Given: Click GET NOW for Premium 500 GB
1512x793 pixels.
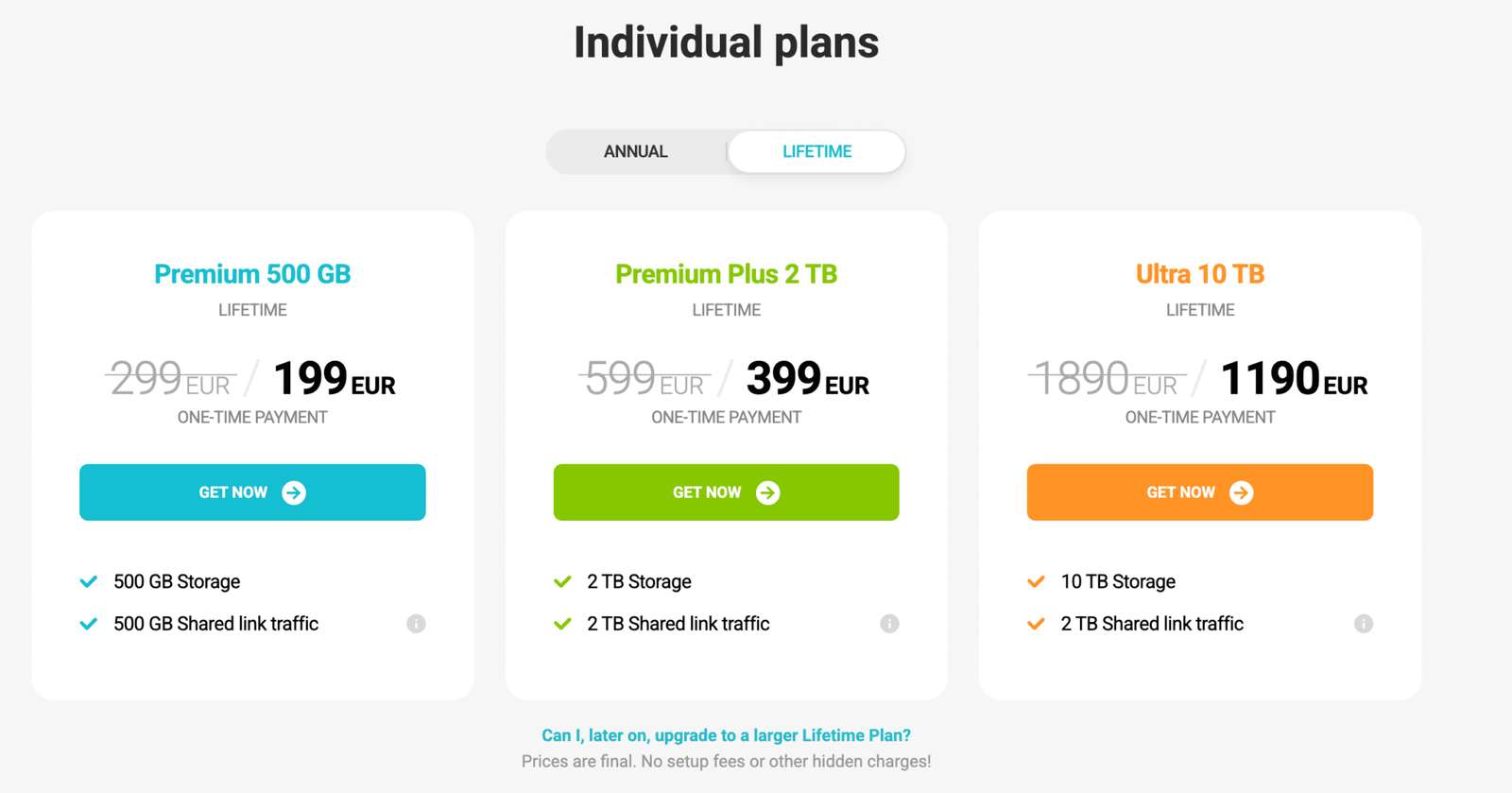Looking at the screenshot, I should coord(251,492).
